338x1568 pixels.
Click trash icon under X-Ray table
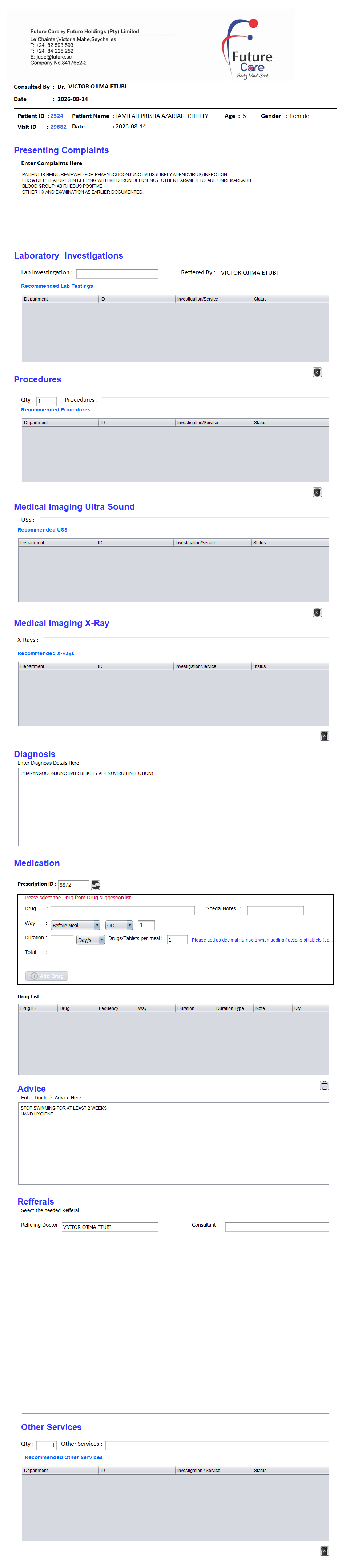pos(324,736)
